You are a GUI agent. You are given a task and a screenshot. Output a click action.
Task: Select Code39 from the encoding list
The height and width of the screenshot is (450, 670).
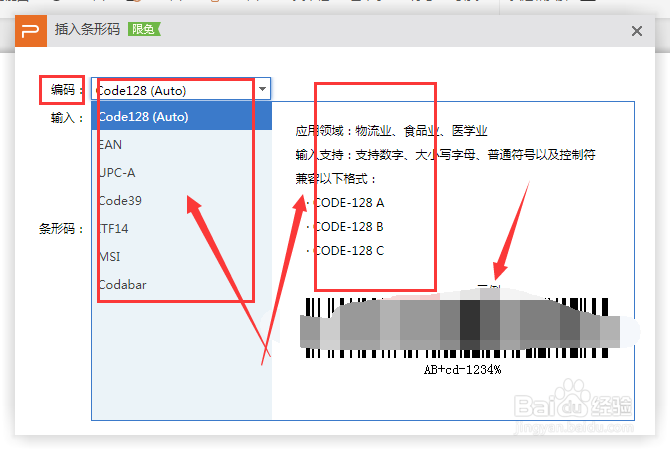point(182,200)
